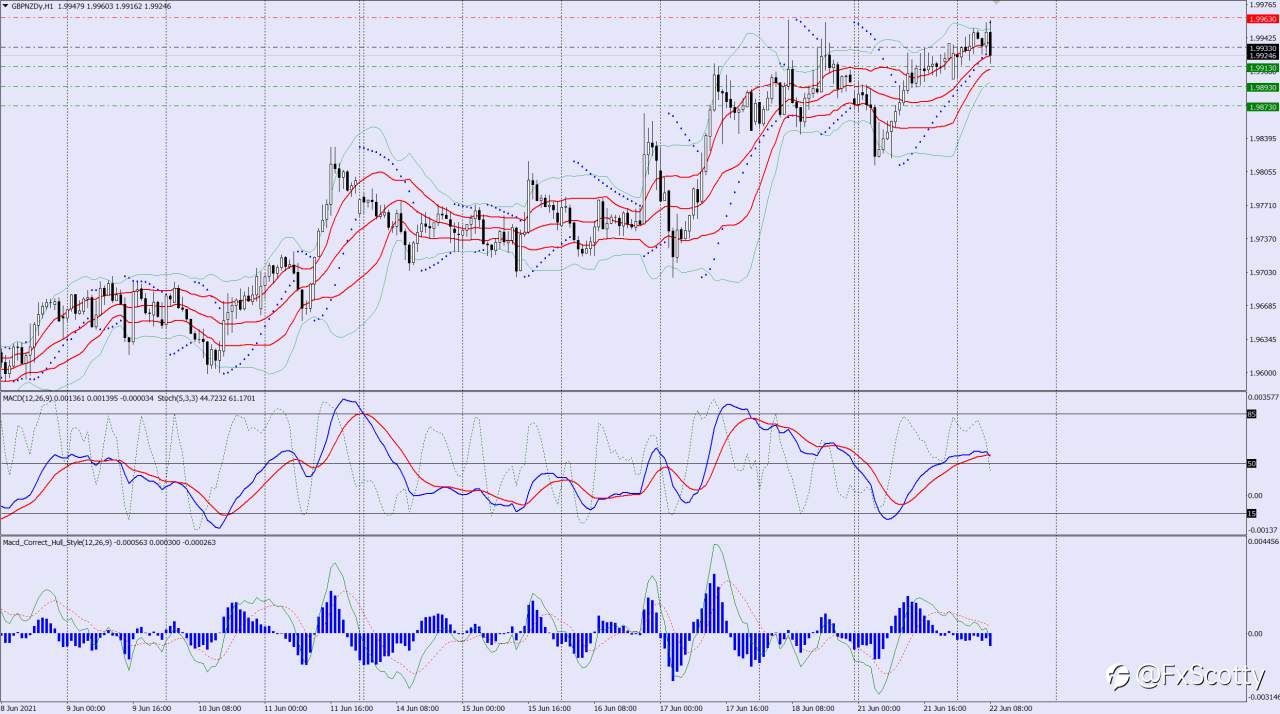
Task: Click the chart shift triangle marker at top
Action: [996, 3]
